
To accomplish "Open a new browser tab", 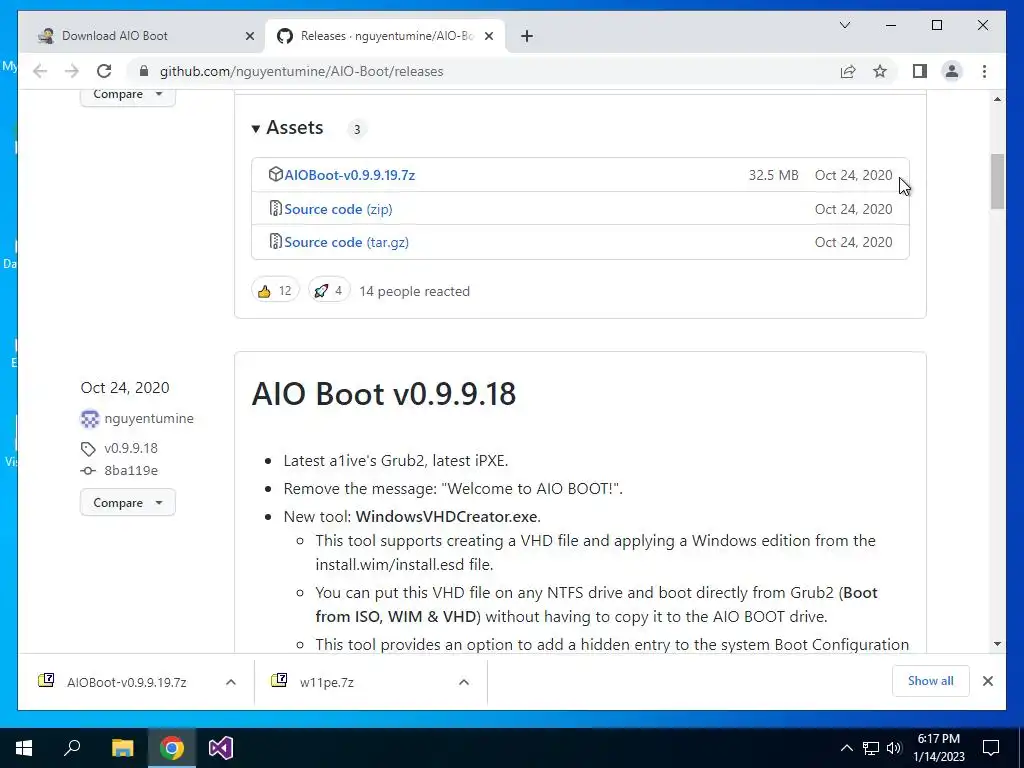I will click(527, 36).
